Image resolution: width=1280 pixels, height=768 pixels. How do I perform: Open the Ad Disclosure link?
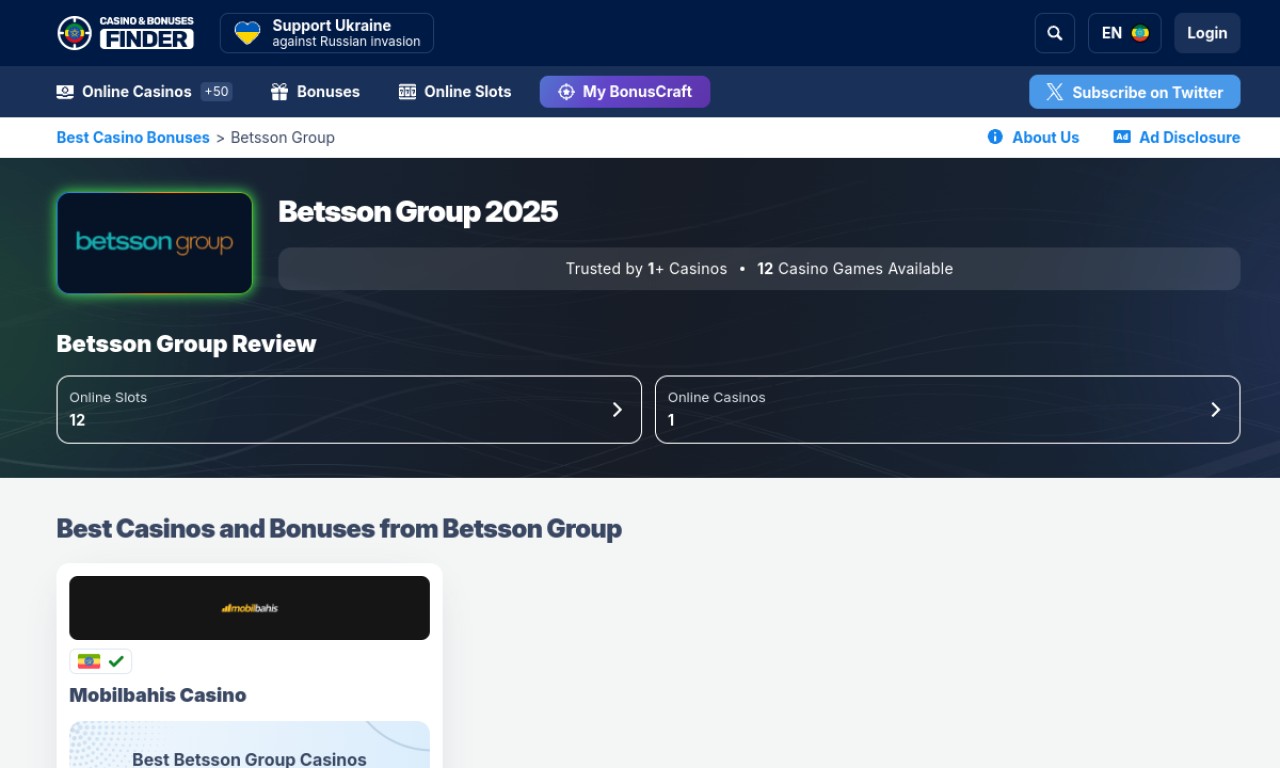(1189, 137)
